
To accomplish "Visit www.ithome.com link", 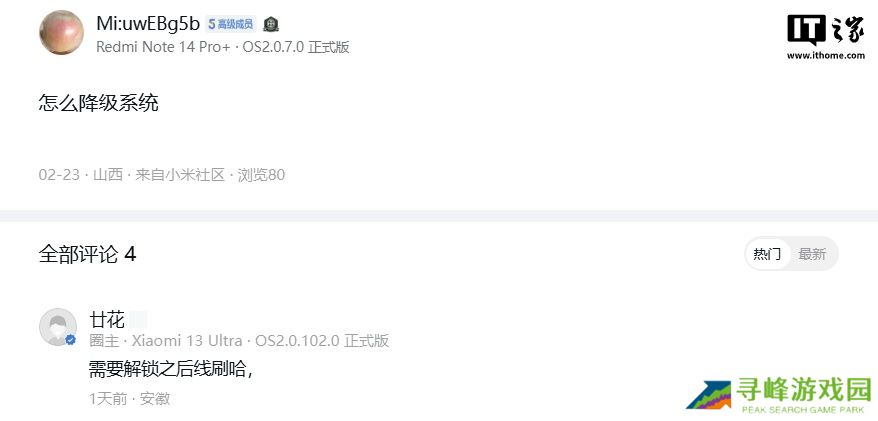I will tap(825, 55).
